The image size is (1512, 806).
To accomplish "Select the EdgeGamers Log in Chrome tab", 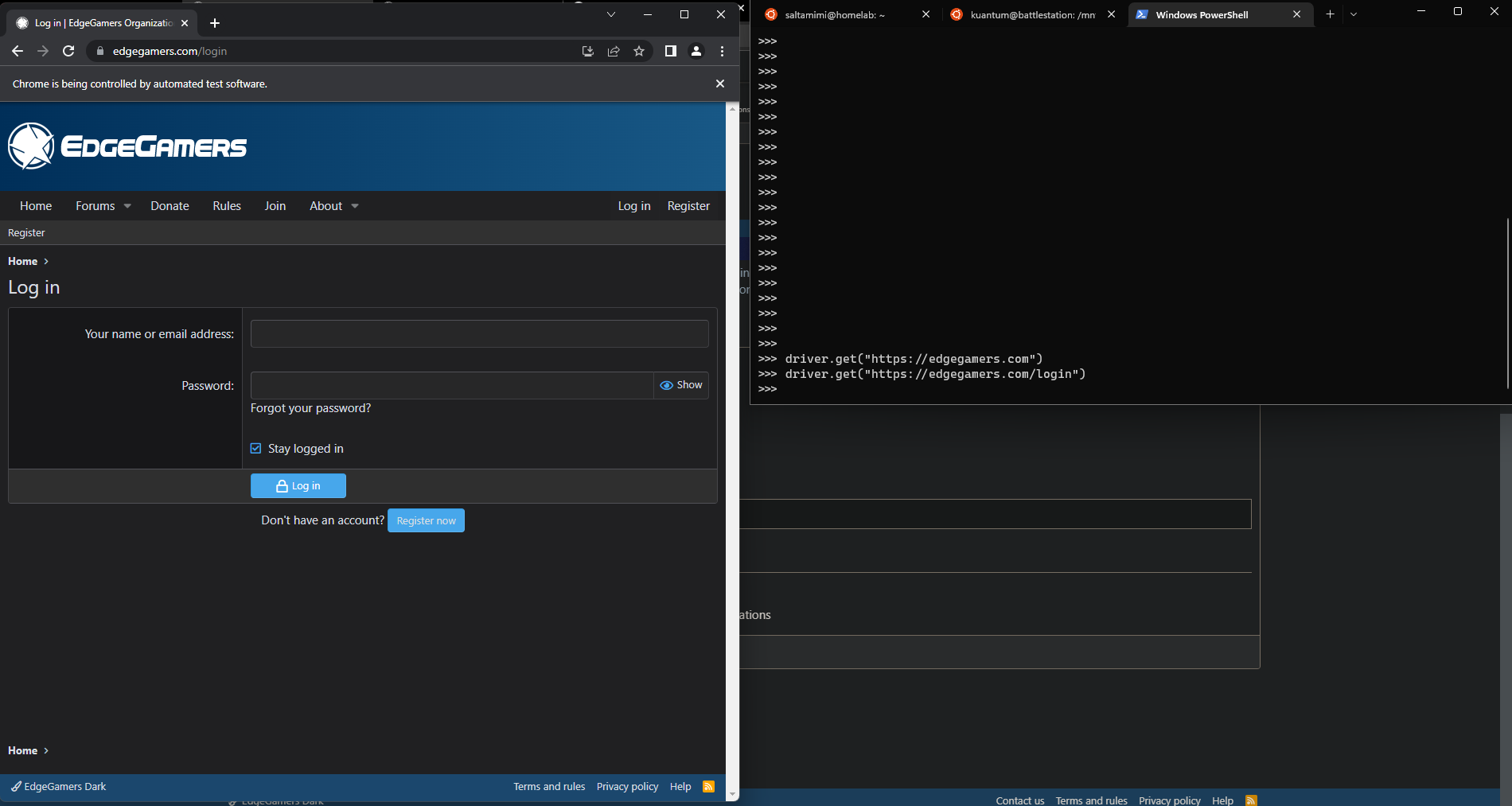I will point(103,23).
